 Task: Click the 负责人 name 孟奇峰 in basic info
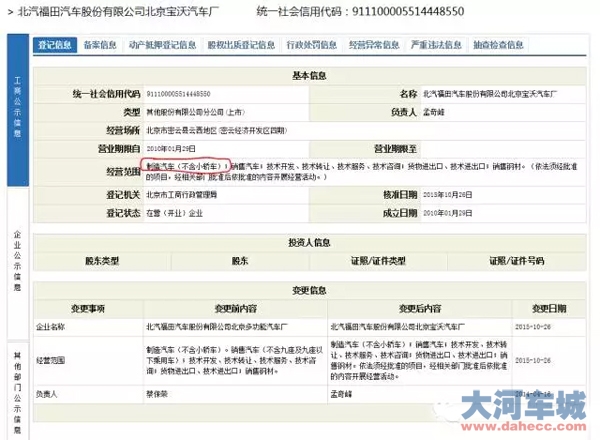[x=434, y=112]
